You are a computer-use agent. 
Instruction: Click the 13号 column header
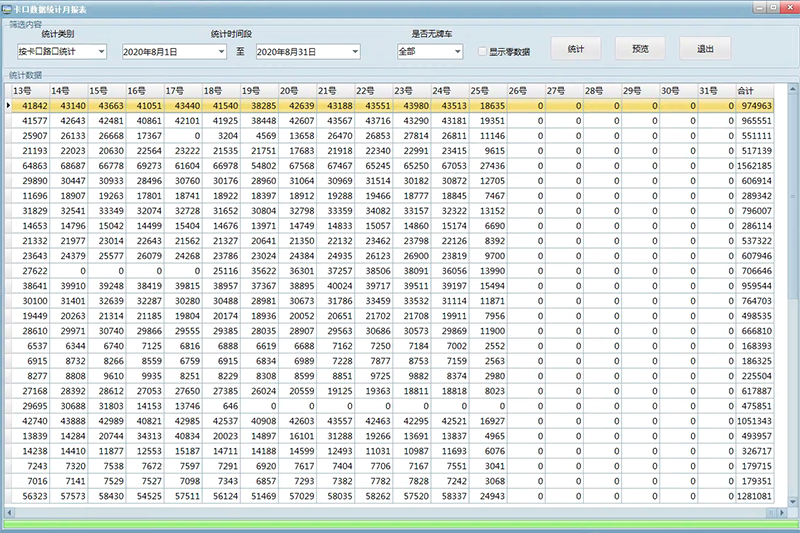[29, 90]
